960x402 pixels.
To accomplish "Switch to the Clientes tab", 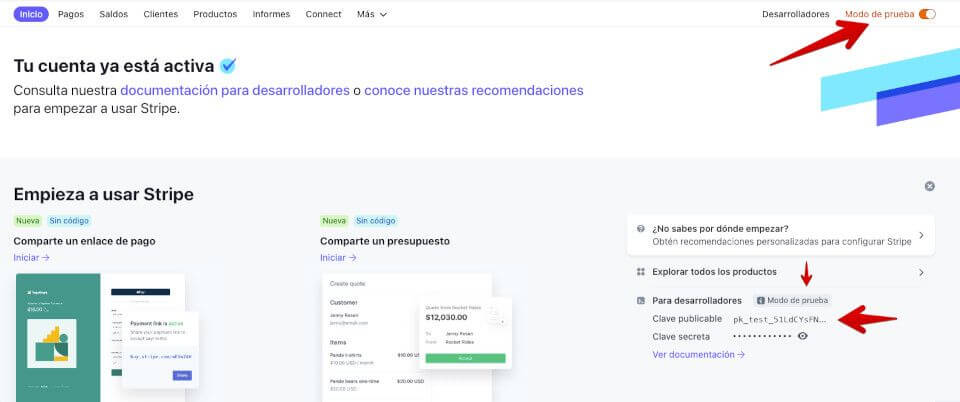I will click(161, 14).
